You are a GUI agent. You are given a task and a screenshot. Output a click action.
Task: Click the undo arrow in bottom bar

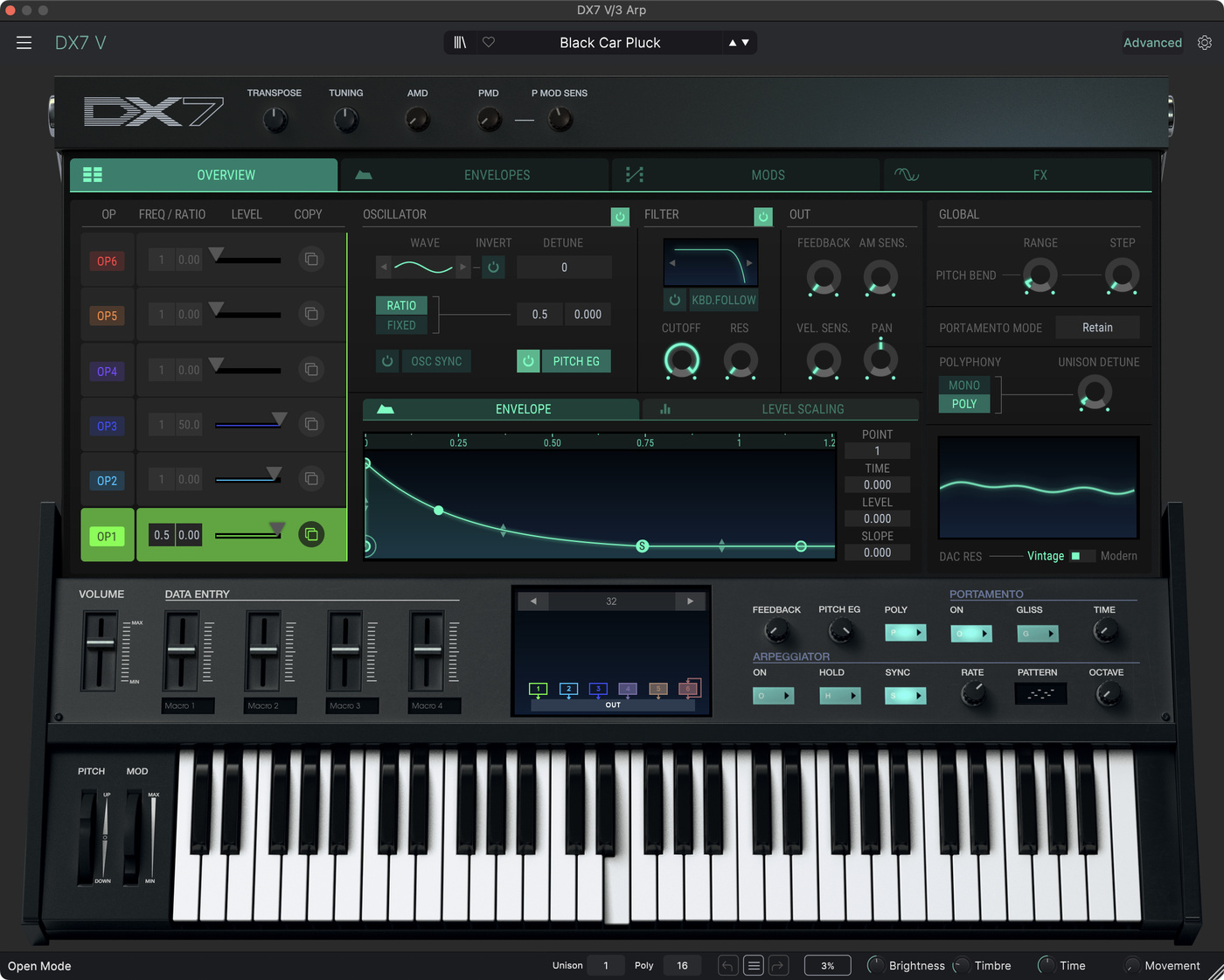[x=727, y=965]
